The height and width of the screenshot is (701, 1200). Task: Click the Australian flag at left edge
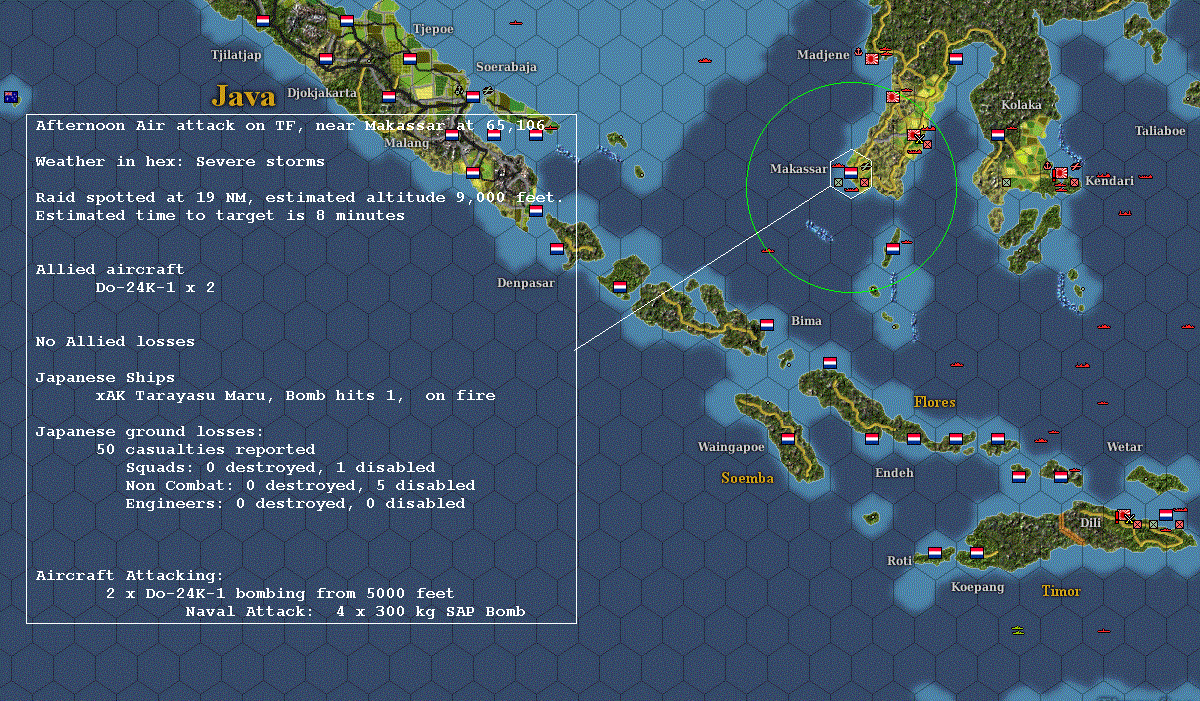coord(12,97)
